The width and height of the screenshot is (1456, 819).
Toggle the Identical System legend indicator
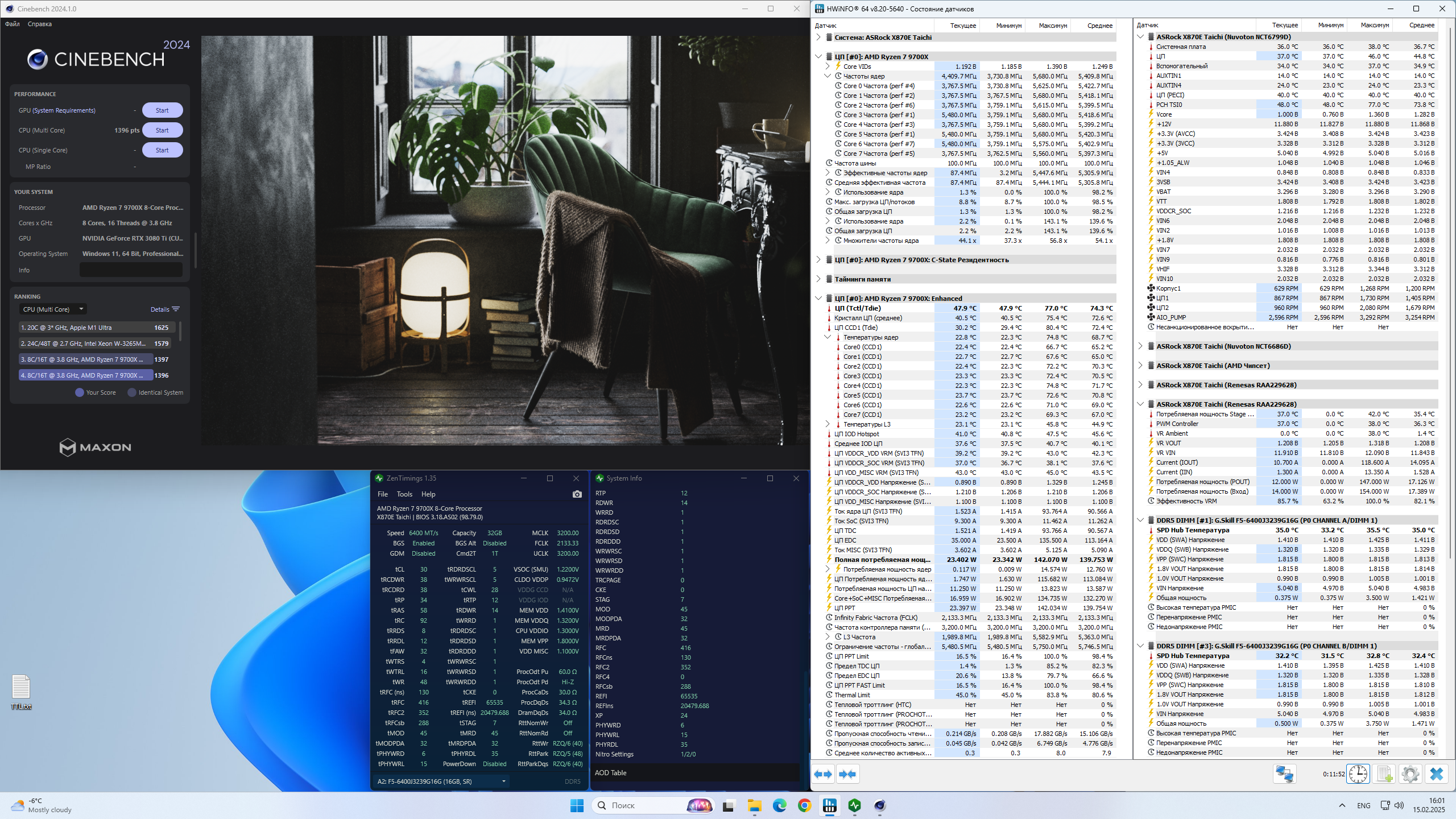pyautogui.click(x=132, y=392)
